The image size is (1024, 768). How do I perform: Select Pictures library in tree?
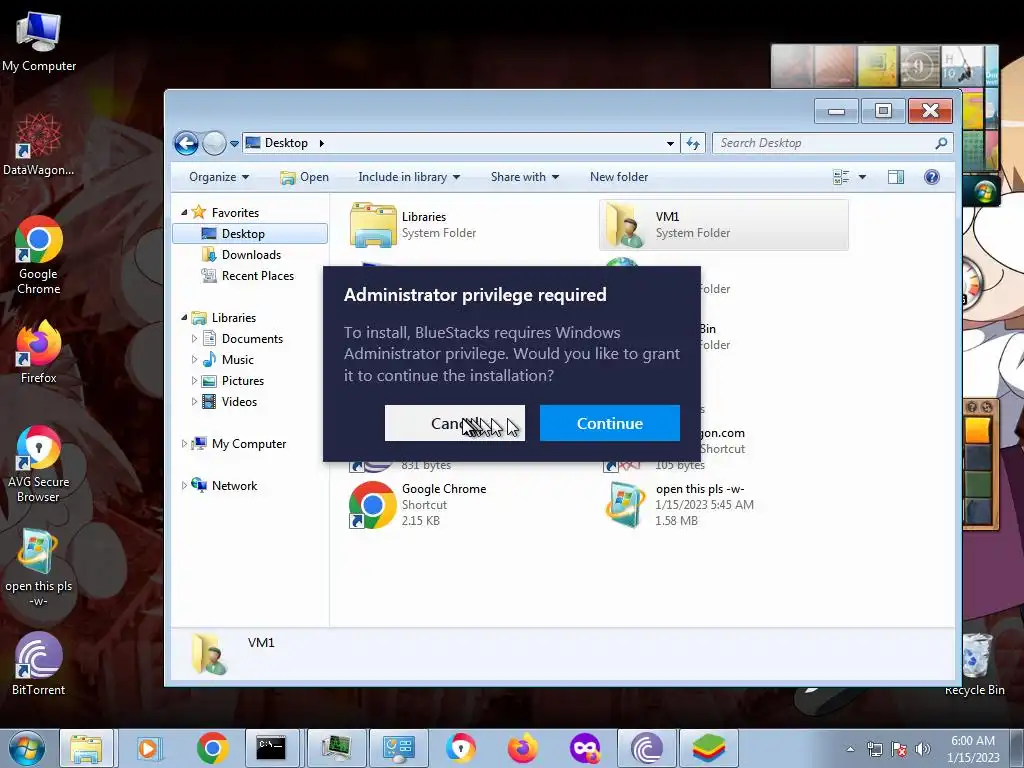242,381
